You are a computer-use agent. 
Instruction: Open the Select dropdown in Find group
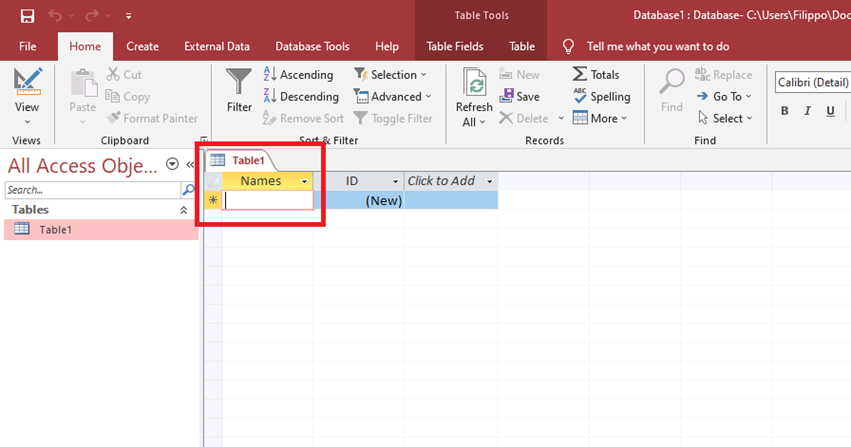[x=725, y=118]
